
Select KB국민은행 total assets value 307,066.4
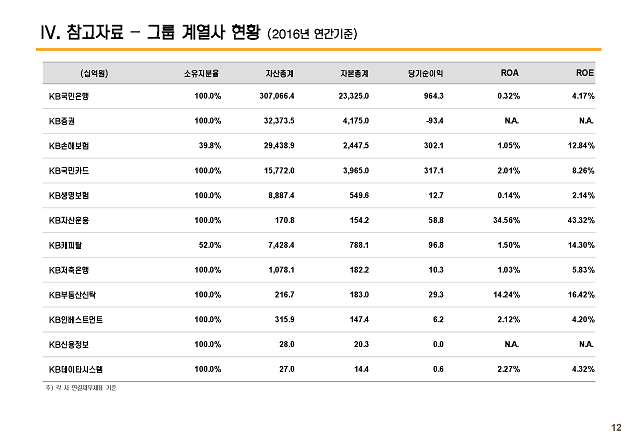click(277, 96)
